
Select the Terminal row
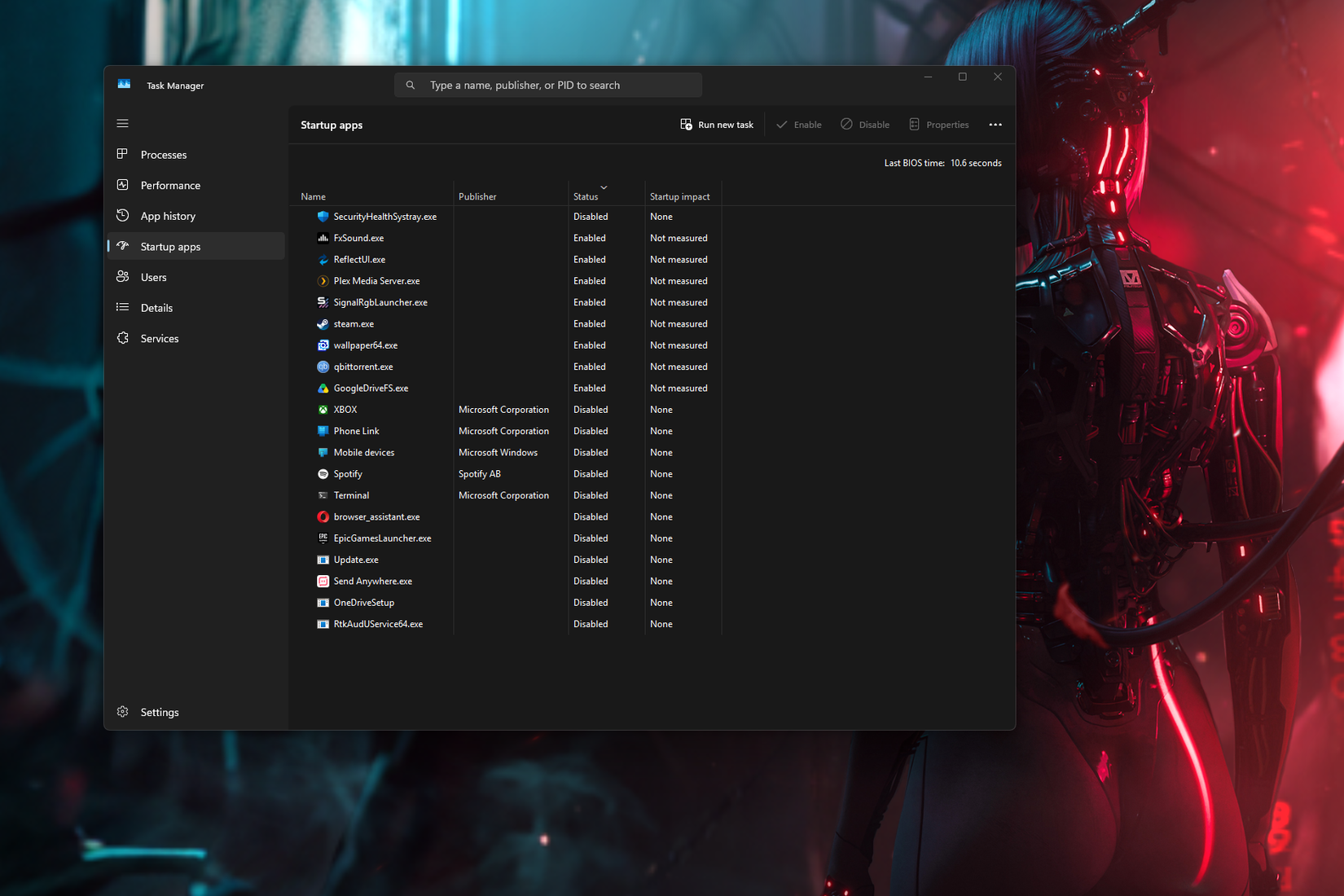click(x=507, y=495)
